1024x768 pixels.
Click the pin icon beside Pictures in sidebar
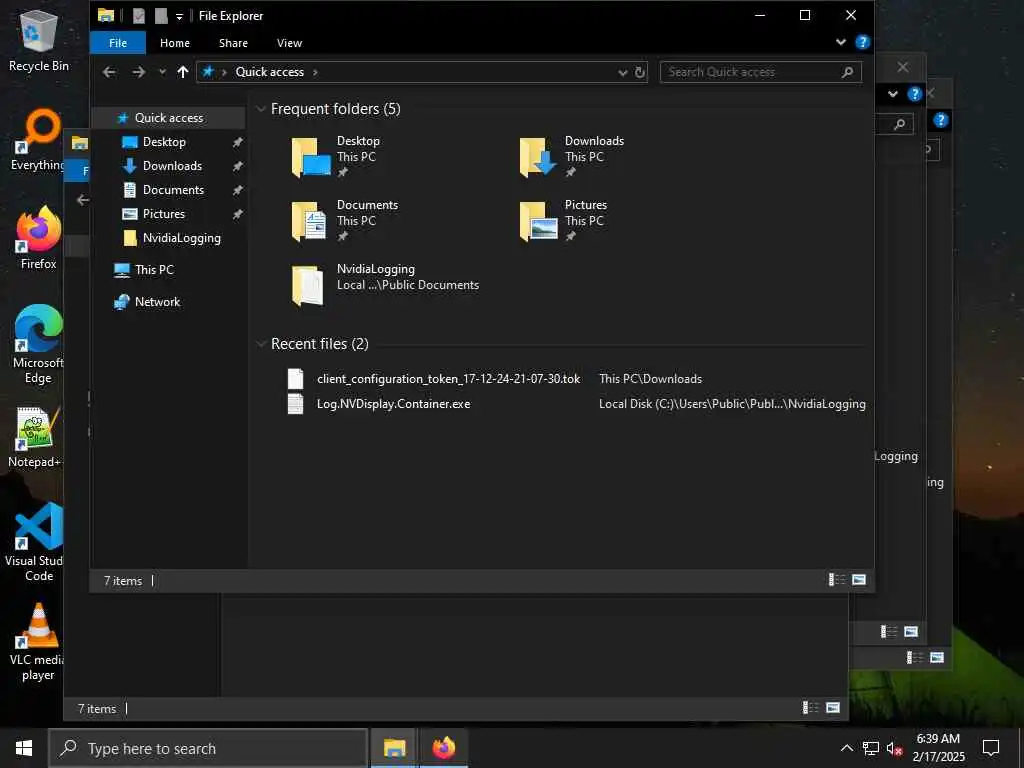[238, 214]
